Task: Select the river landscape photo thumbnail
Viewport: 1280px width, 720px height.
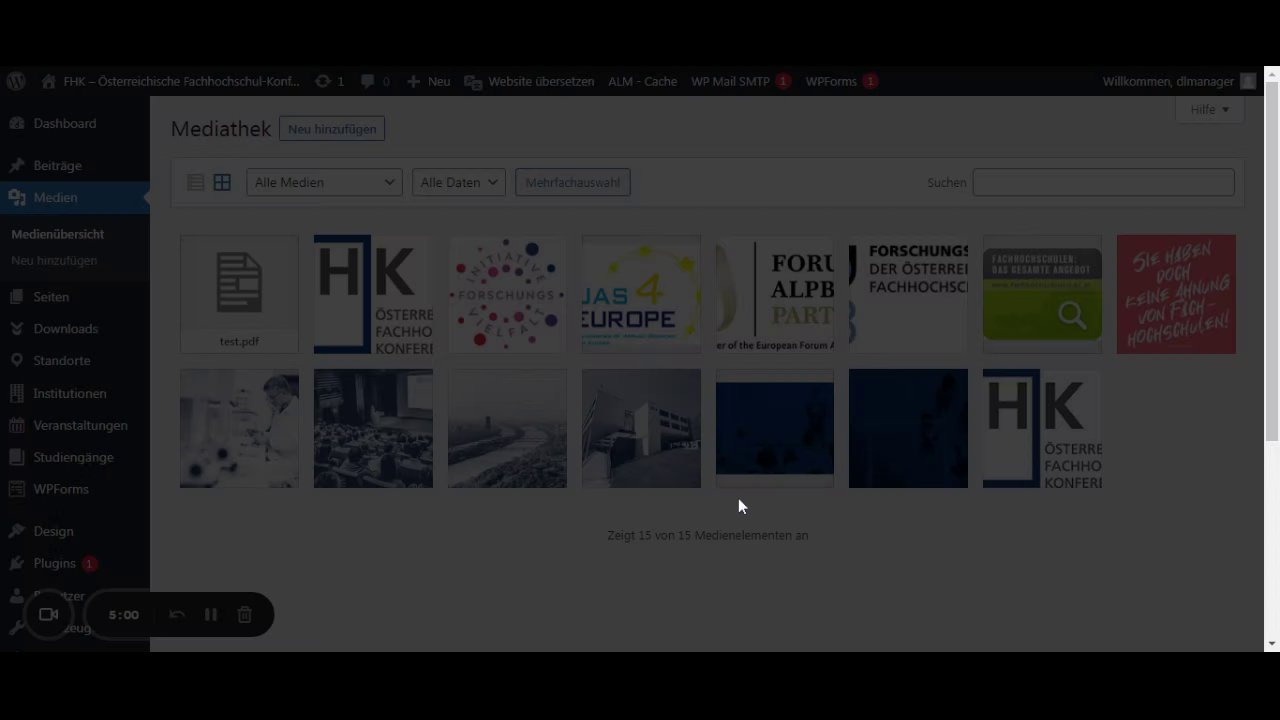Action: coord(507,428)
